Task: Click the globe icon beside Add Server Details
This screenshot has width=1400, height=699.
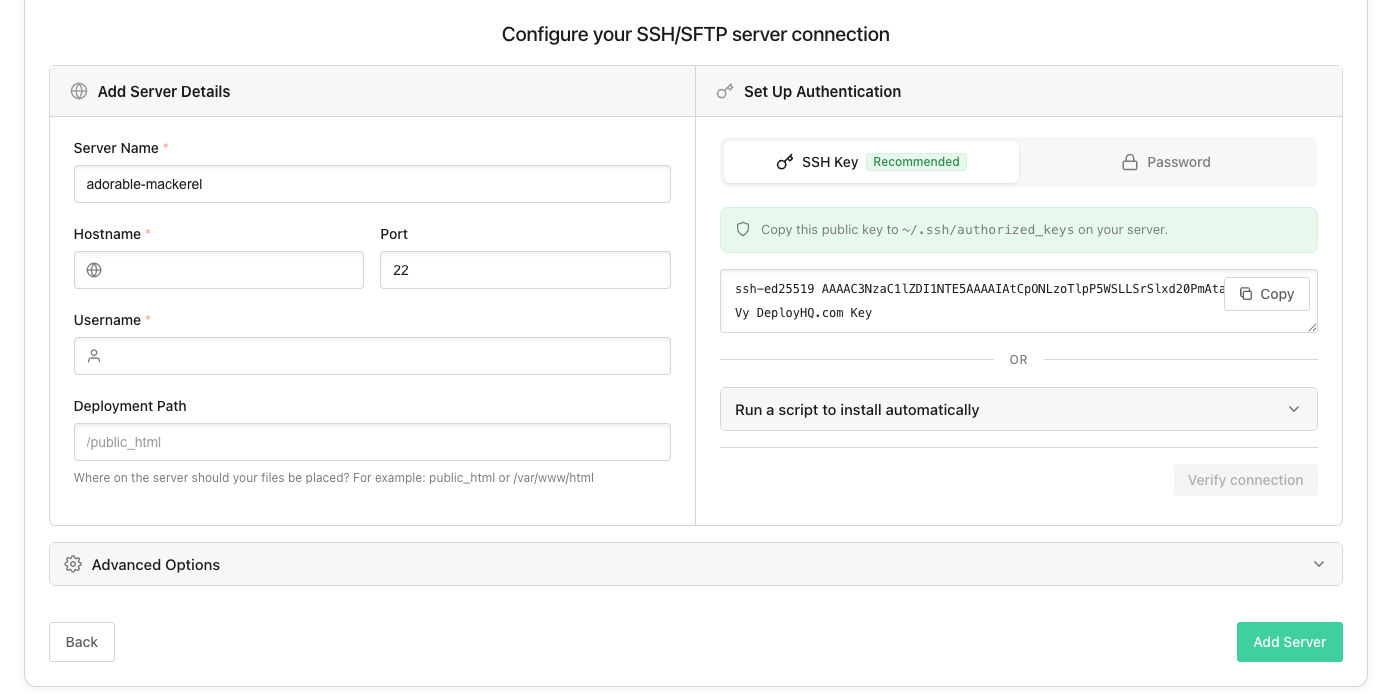Action: click(x=79, y=91)
